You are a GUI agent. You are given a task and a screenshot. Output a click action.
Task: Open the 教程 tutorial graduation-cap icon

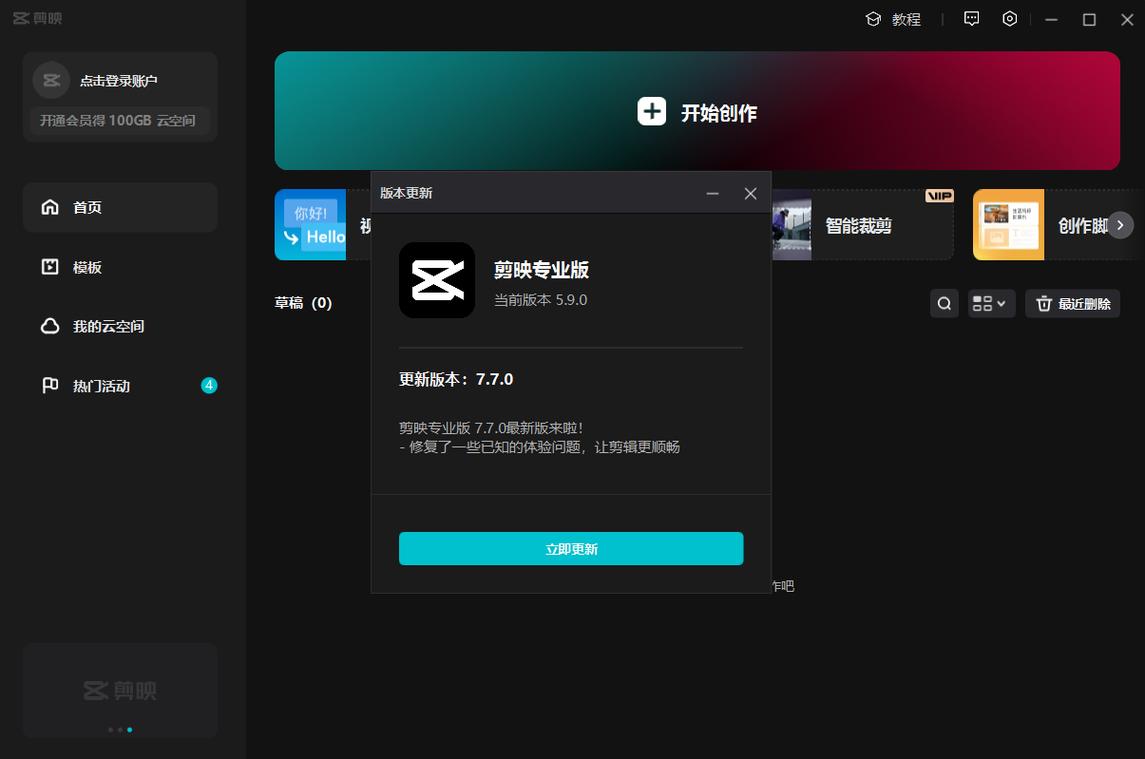(873, 19)
